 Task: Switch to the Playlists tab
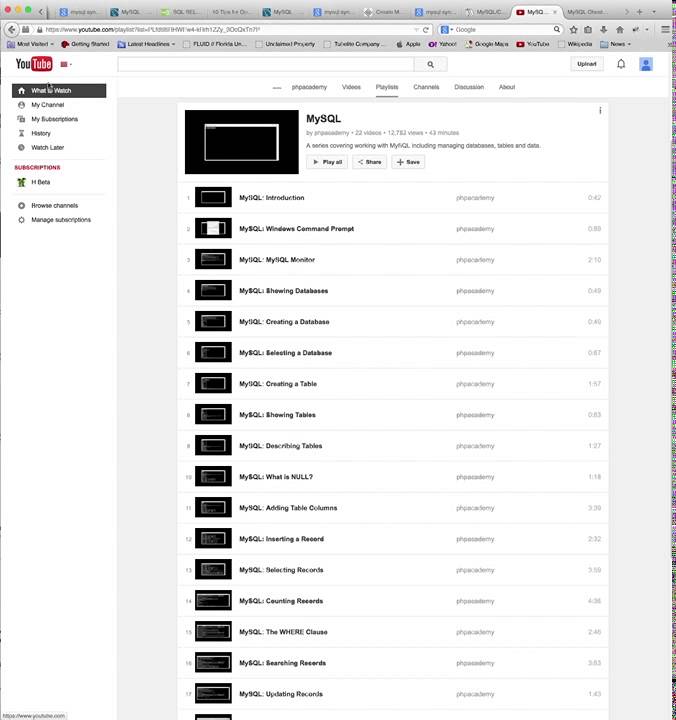tap(387, 87)
